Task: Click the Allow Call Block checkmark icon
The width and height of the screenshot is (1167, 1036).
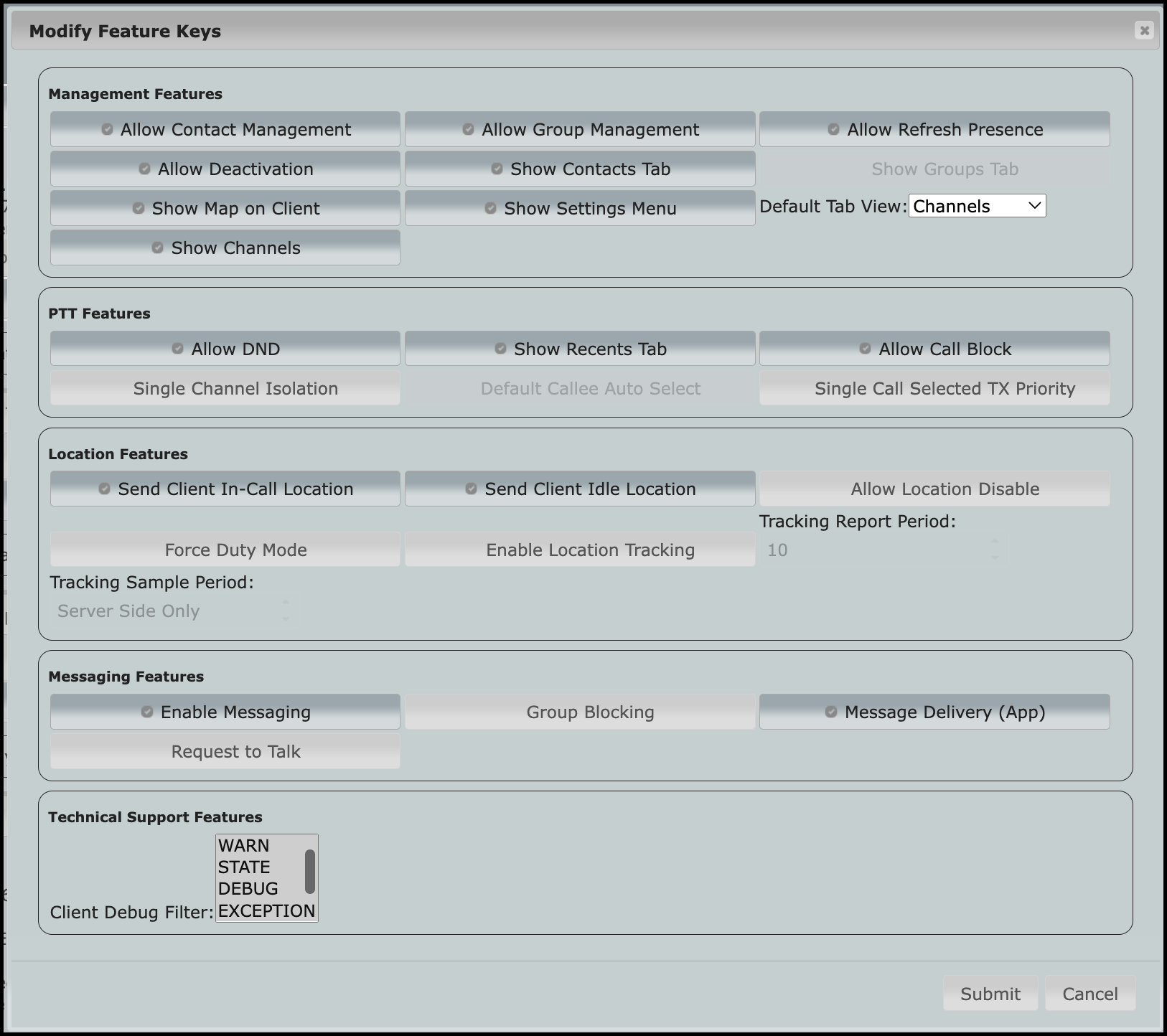Action: (865, 349)
